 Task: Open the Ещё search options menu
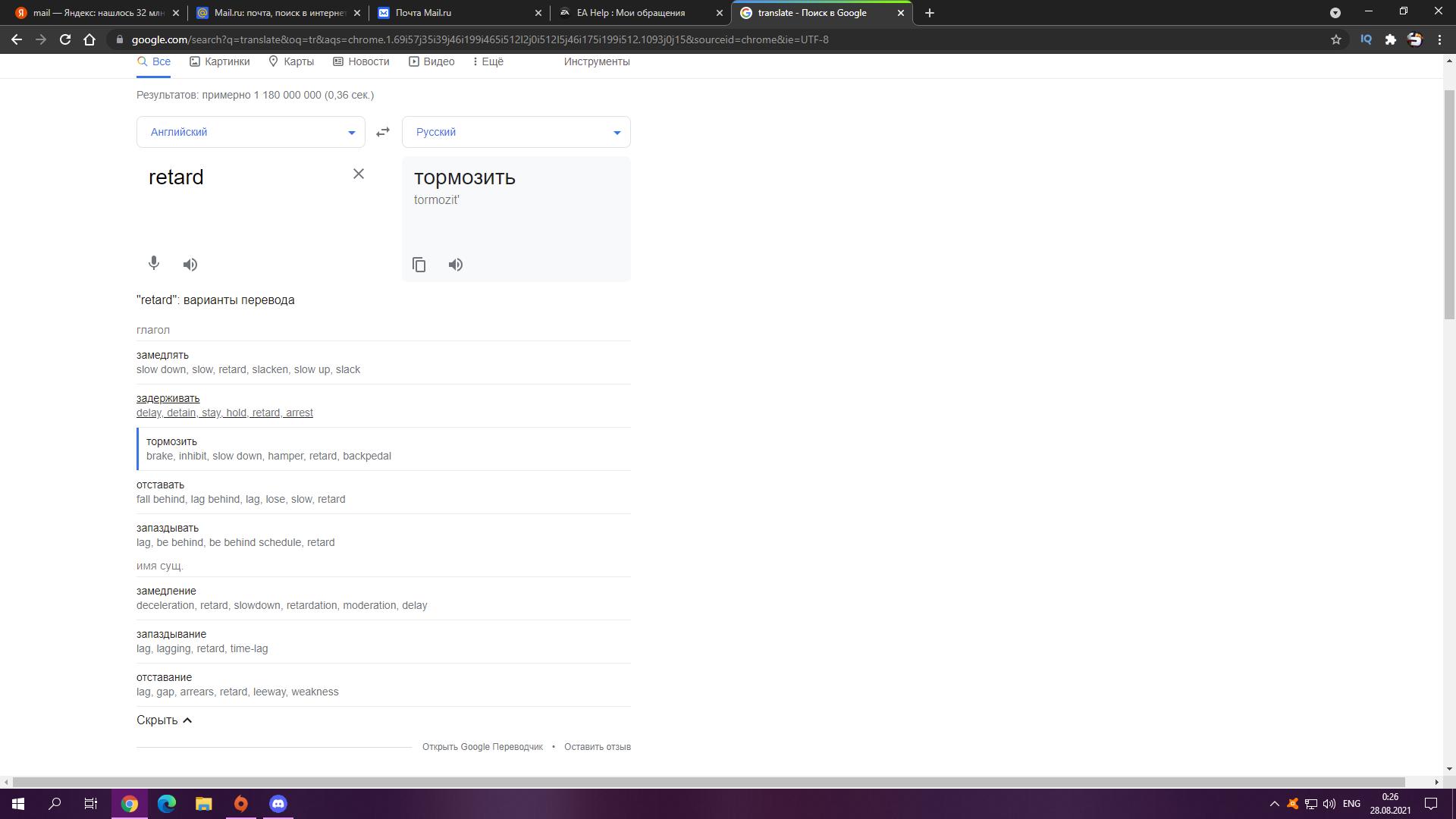click(488, 61)
